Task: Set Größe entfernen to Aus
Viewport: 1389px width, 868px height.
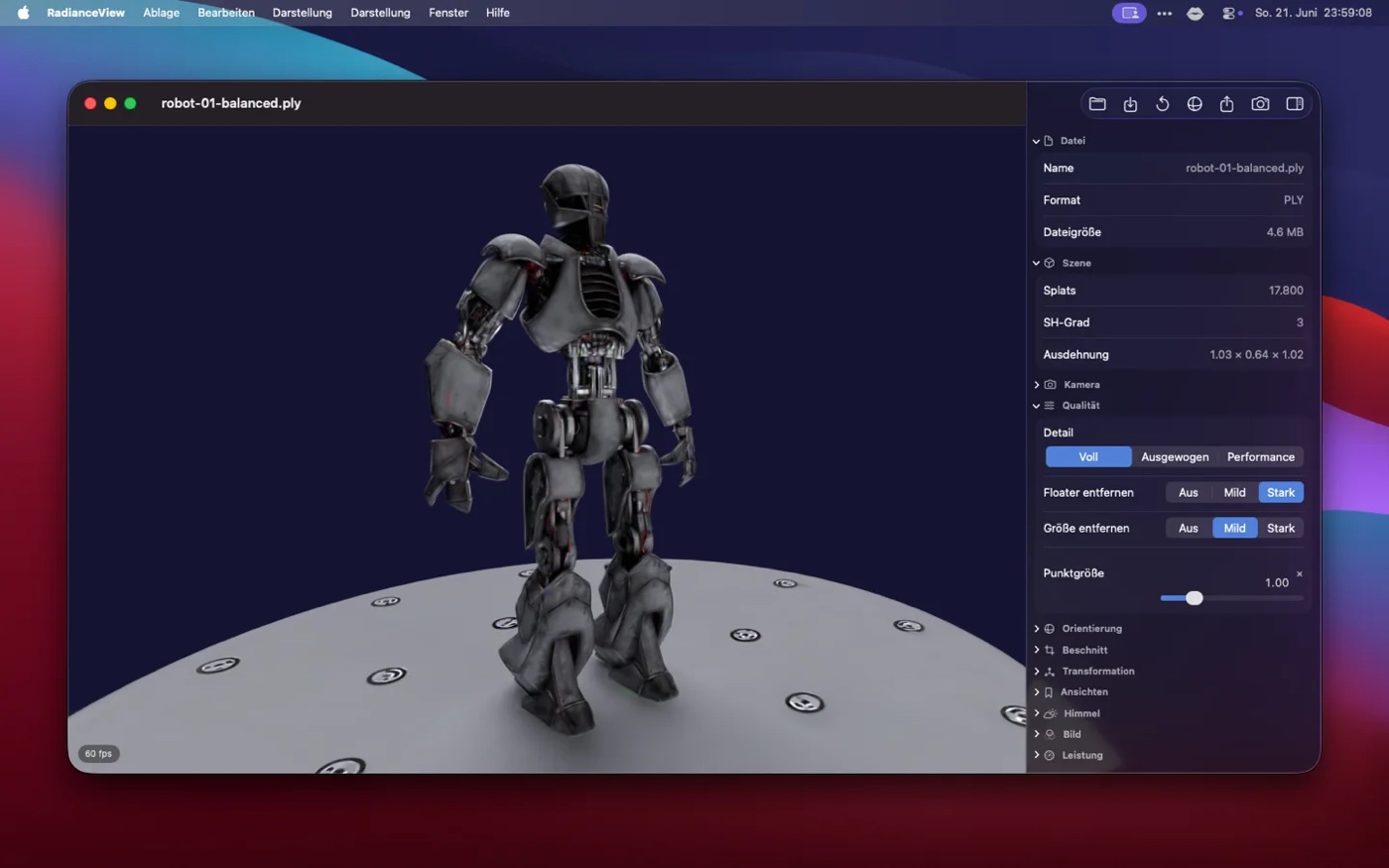Action: pyautogui.click(x=1189, y=529)
